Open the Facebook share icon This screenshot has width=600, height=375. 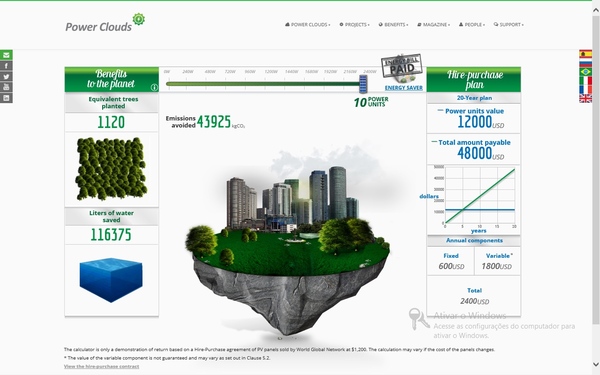tap(6, 66)
